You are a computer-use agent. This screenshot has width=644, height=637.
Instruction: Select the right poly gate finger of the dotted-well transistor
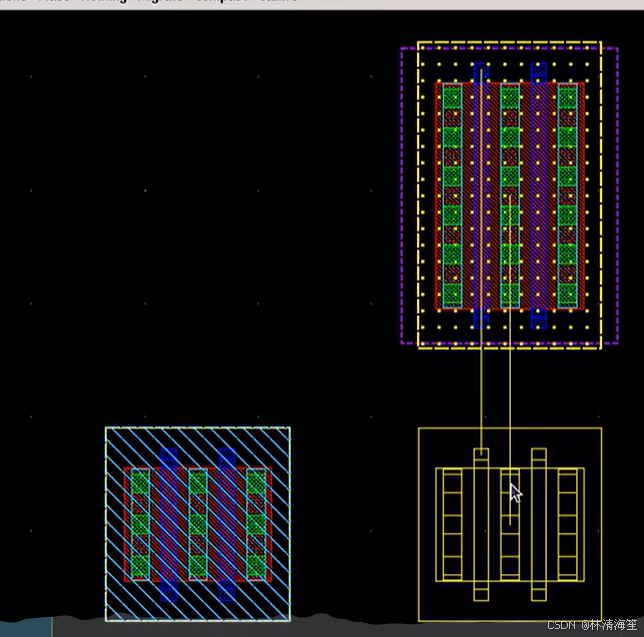point(538,195)
